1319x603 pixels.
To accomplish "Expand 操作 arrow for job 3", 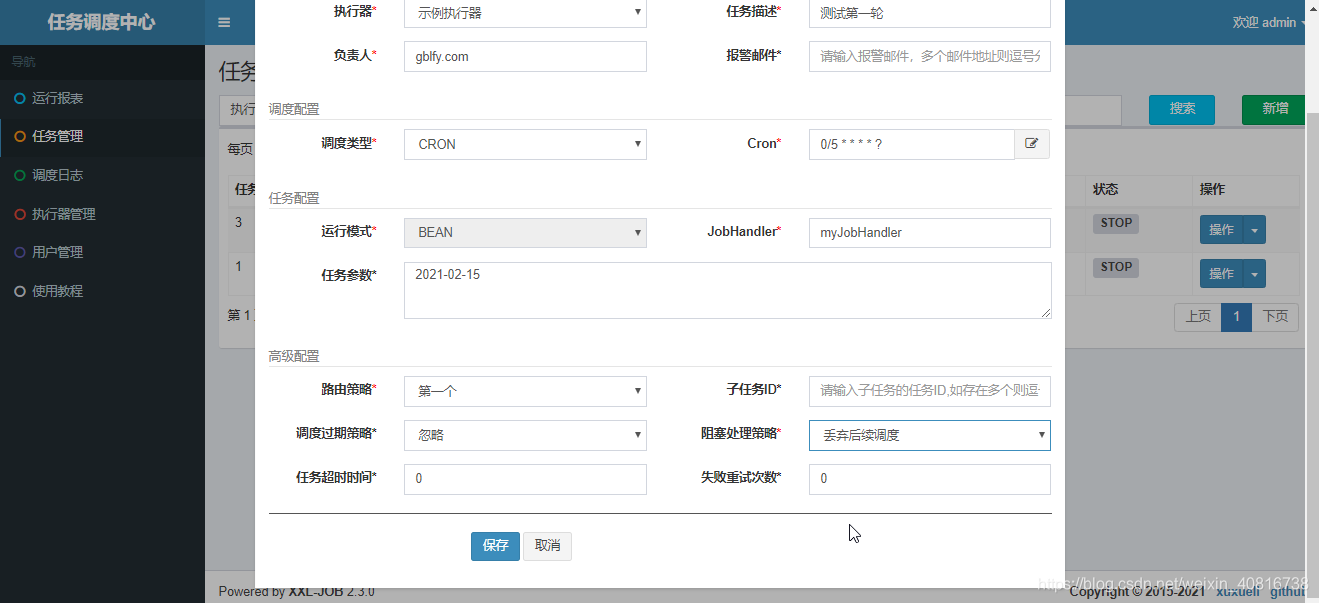I will [1256, 230].
